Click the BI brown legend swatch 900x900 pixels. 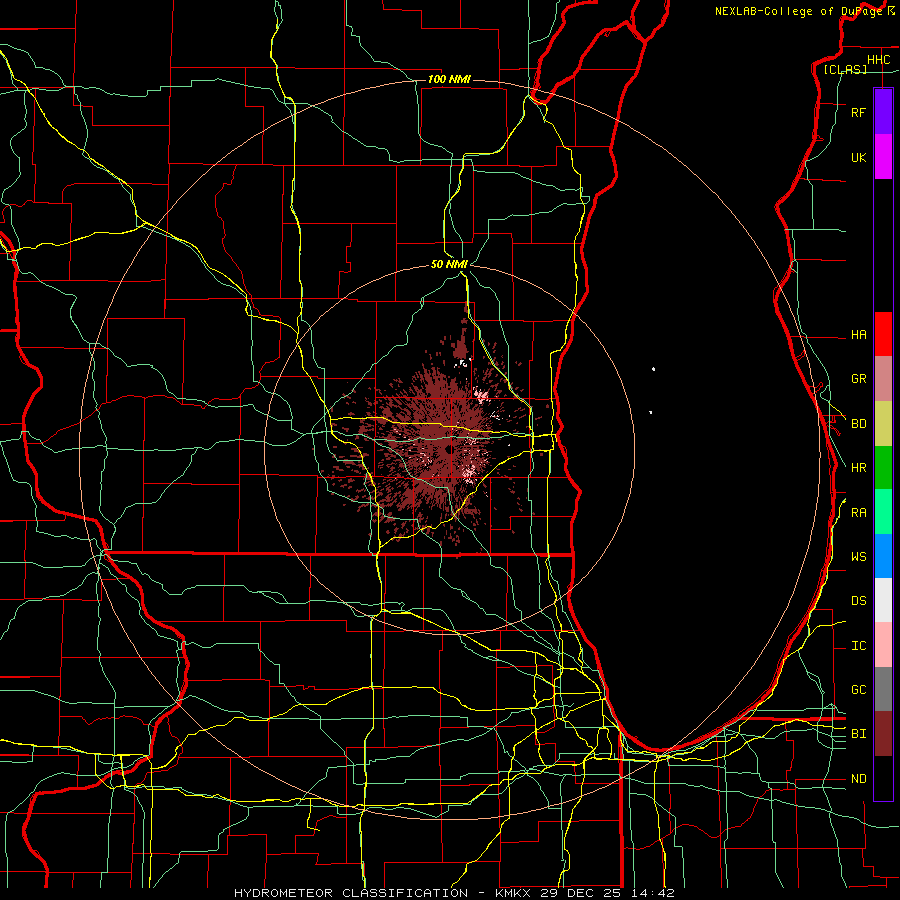883,734
